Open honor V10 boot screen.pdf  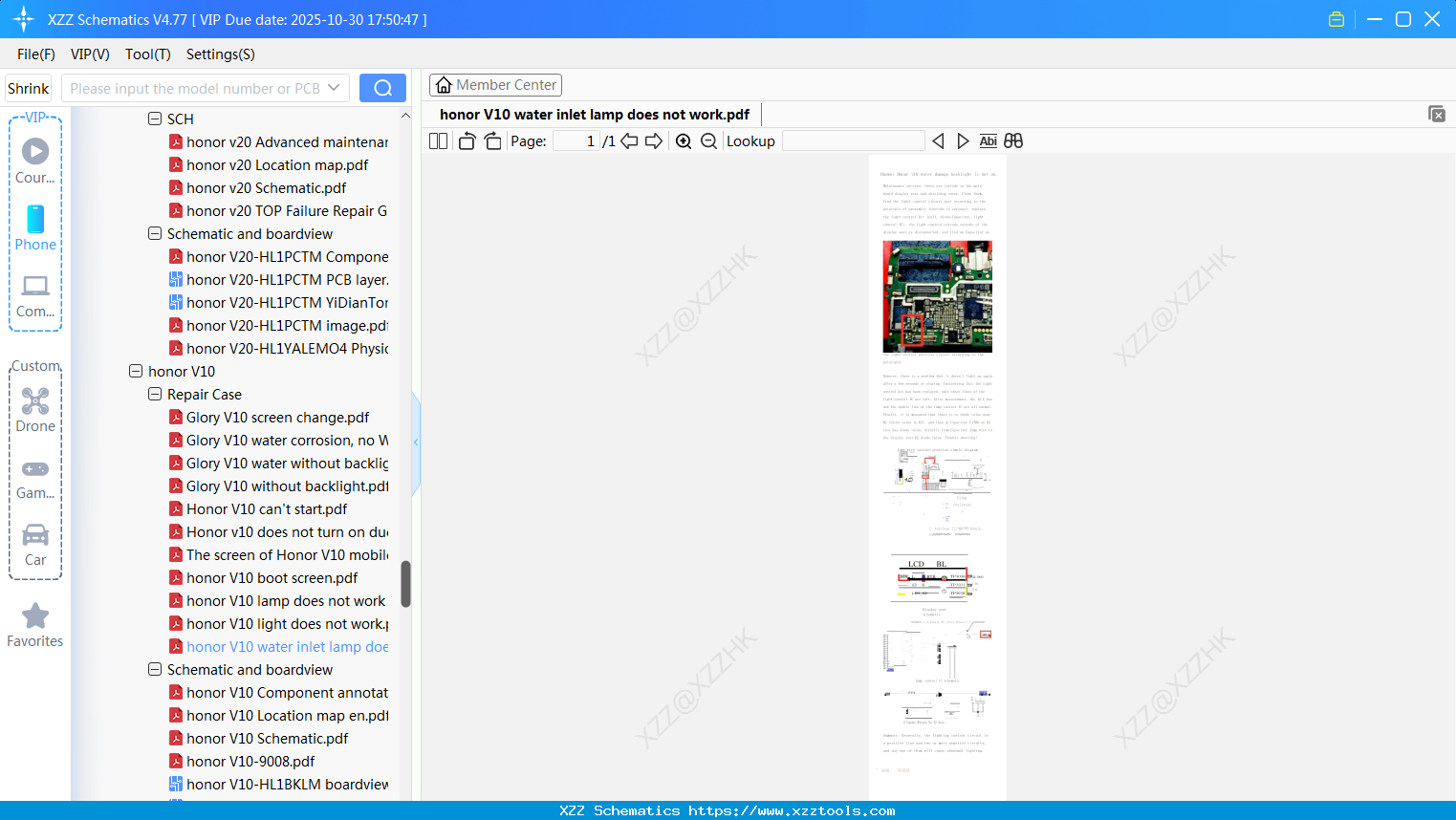[x=272, y=577]
